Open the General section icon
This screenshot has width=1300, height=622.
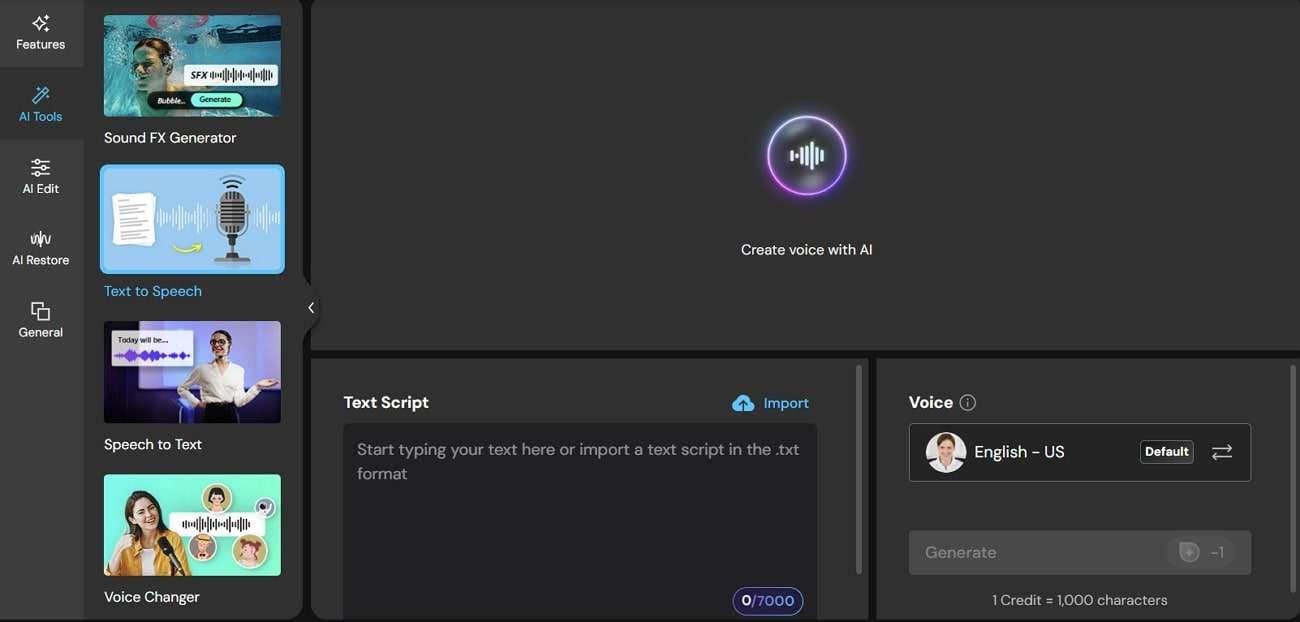tap(41, 311)
